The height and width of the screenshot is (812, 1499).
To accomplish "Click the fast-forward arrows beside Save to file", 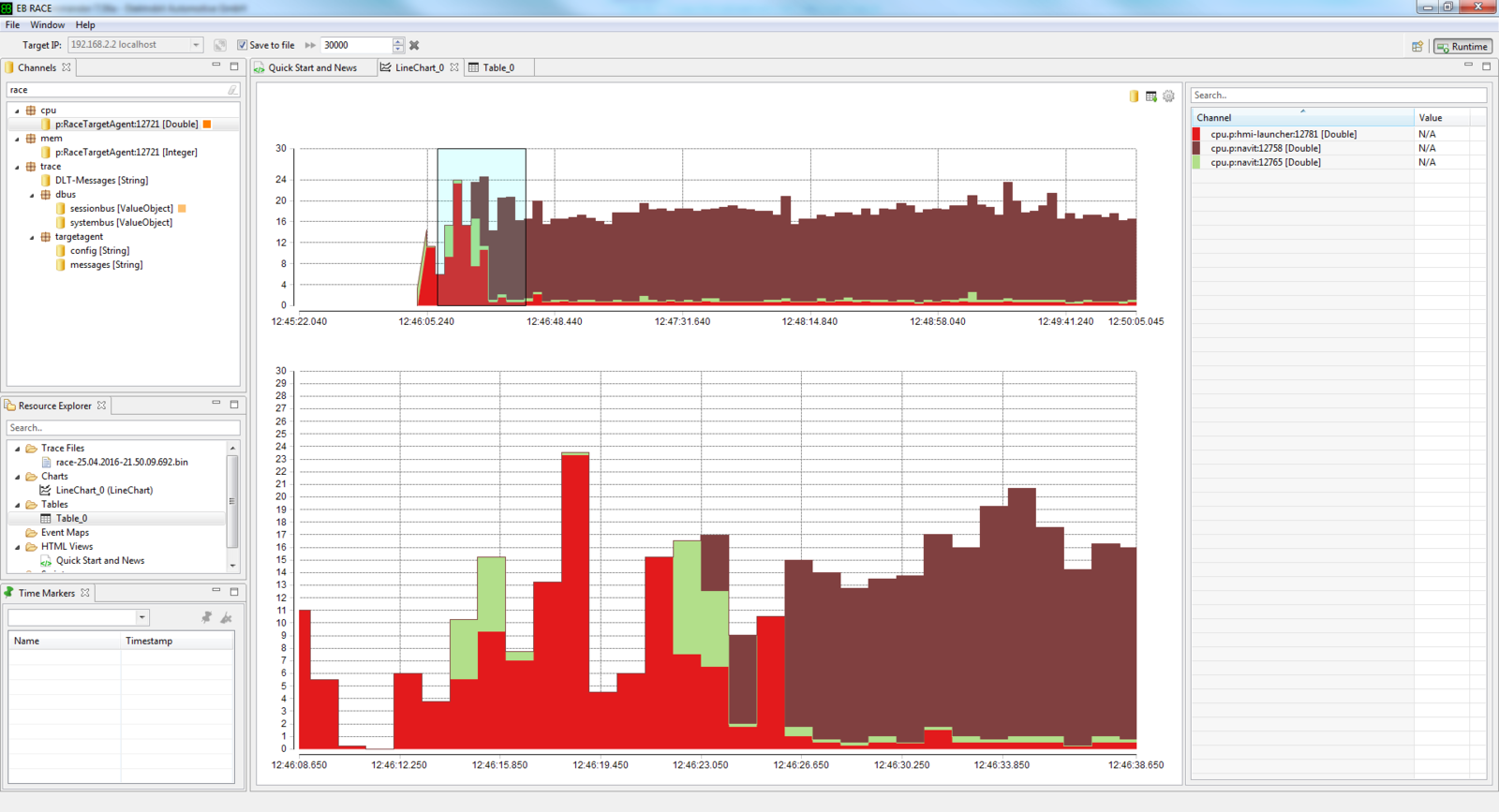I will 310,45.
